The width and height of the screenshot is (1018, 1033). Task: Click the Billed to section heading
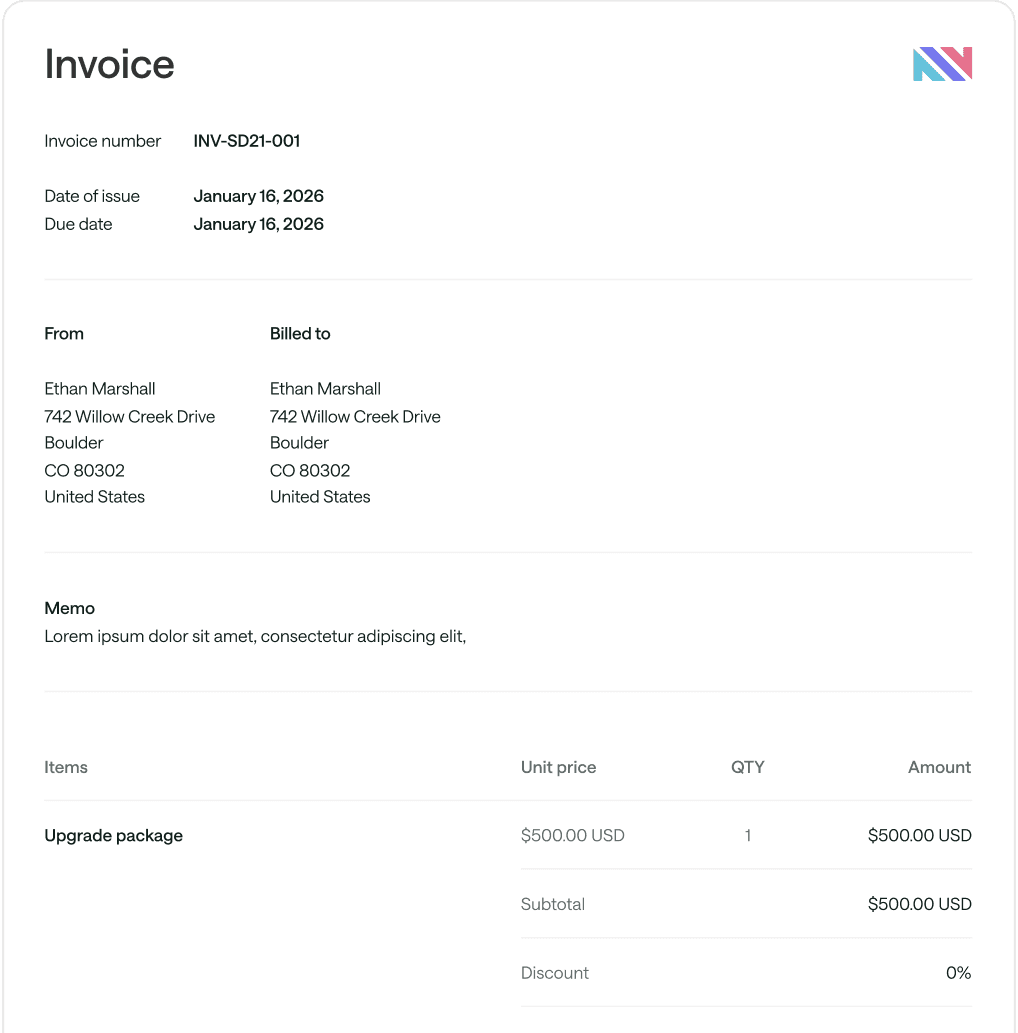(x=300, y=333)
